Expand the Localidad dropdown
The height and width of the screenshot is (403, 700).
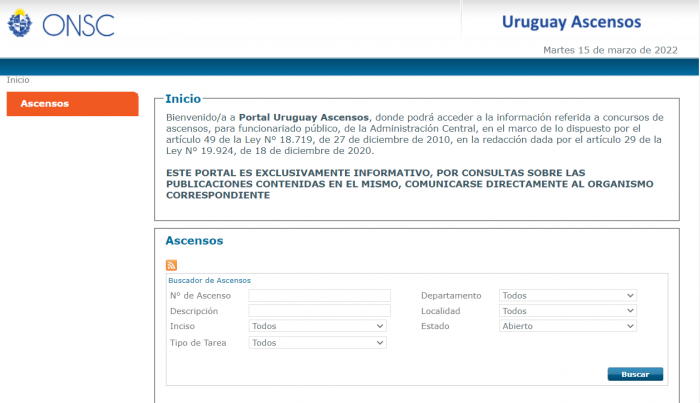coord(568,311)
